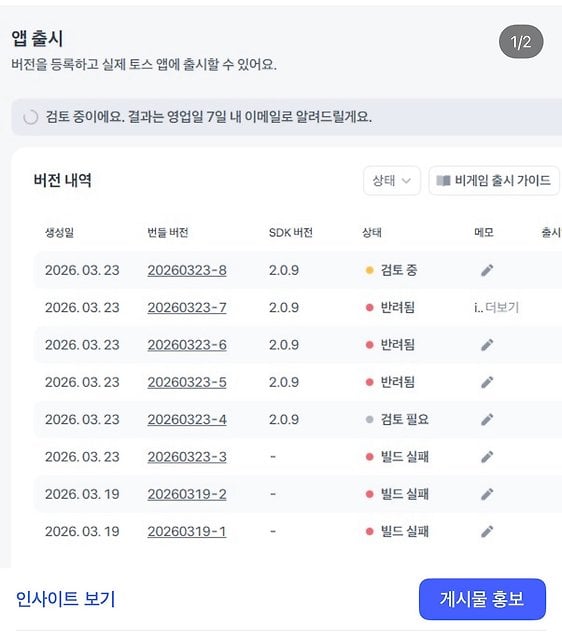Expand 더보기 memo for version 20260323-7

tap(502, 307)
